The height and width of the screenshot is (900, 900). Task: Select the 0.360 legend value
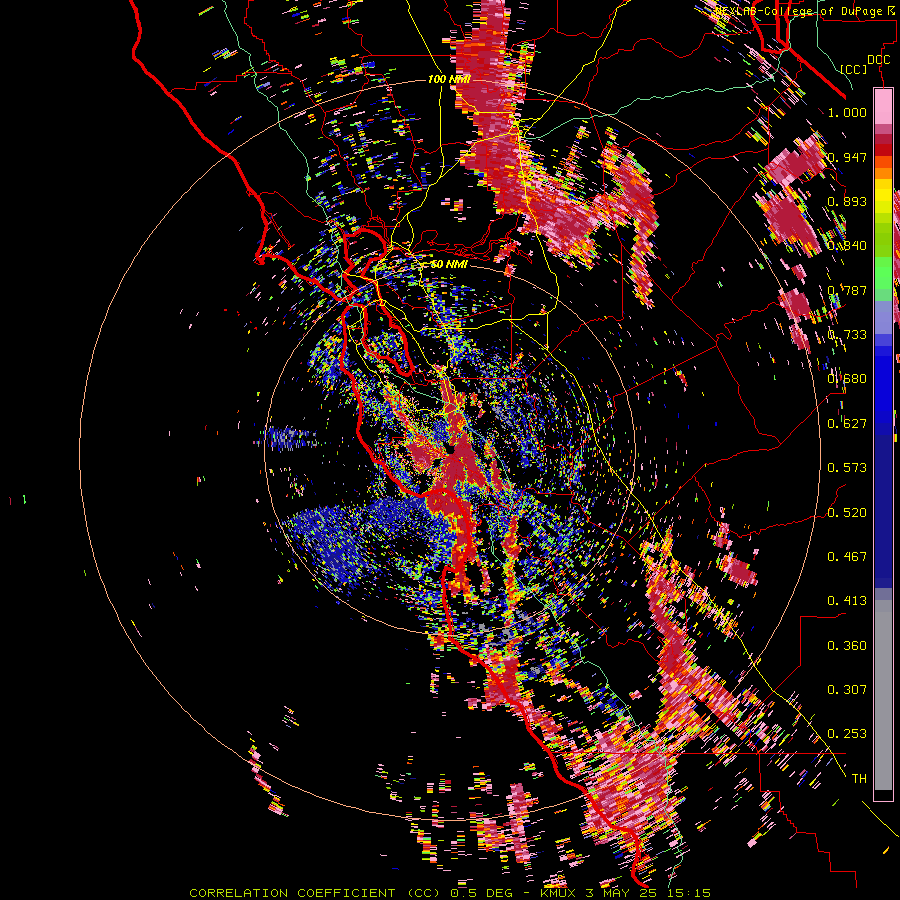(x=847, y=646)
